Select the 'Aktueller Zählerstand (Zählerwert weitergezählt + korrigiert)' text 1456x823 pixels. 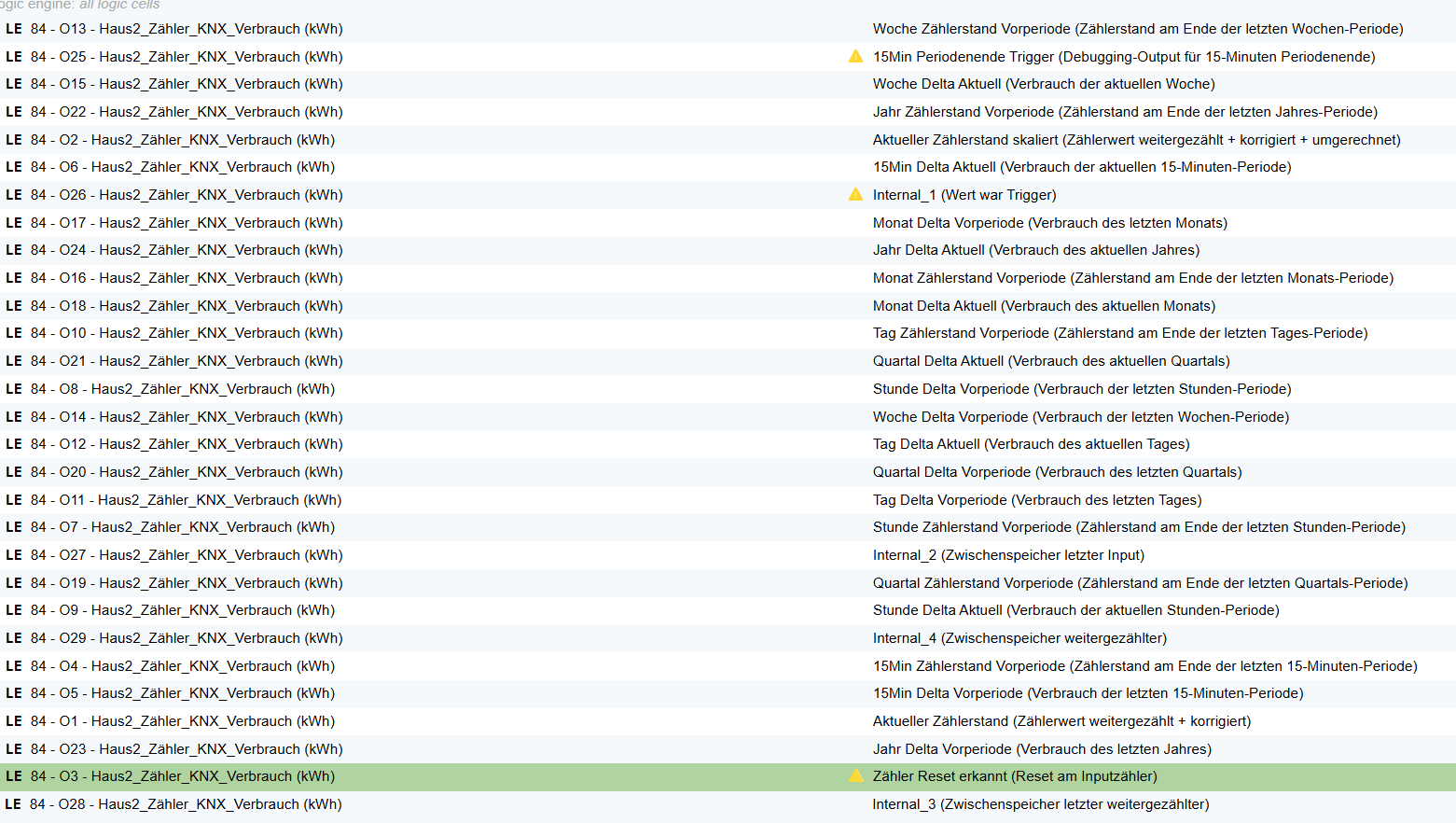tap(1061, 721)
